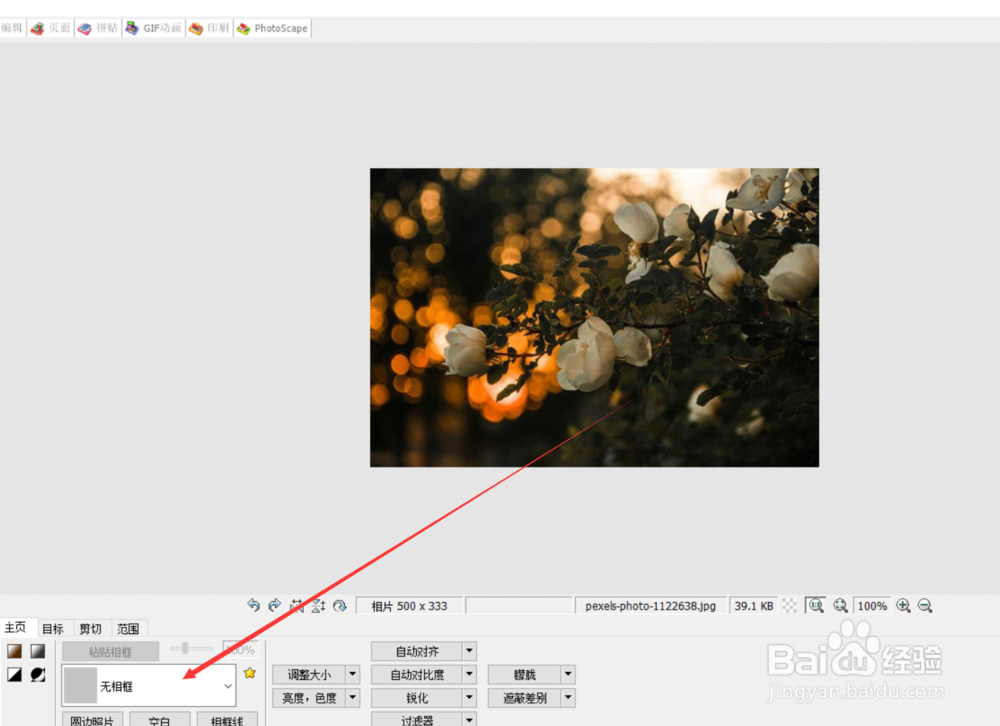Click the gray frame preview thumbnail
The image size is (1000, 726).
(80, 685)
